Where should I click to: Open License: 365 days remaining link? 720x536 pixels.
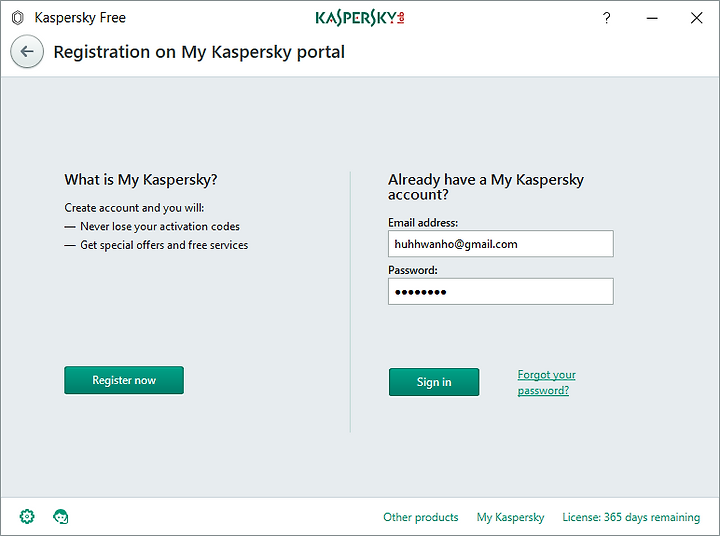pyautogui.click(x=631, y=517)
